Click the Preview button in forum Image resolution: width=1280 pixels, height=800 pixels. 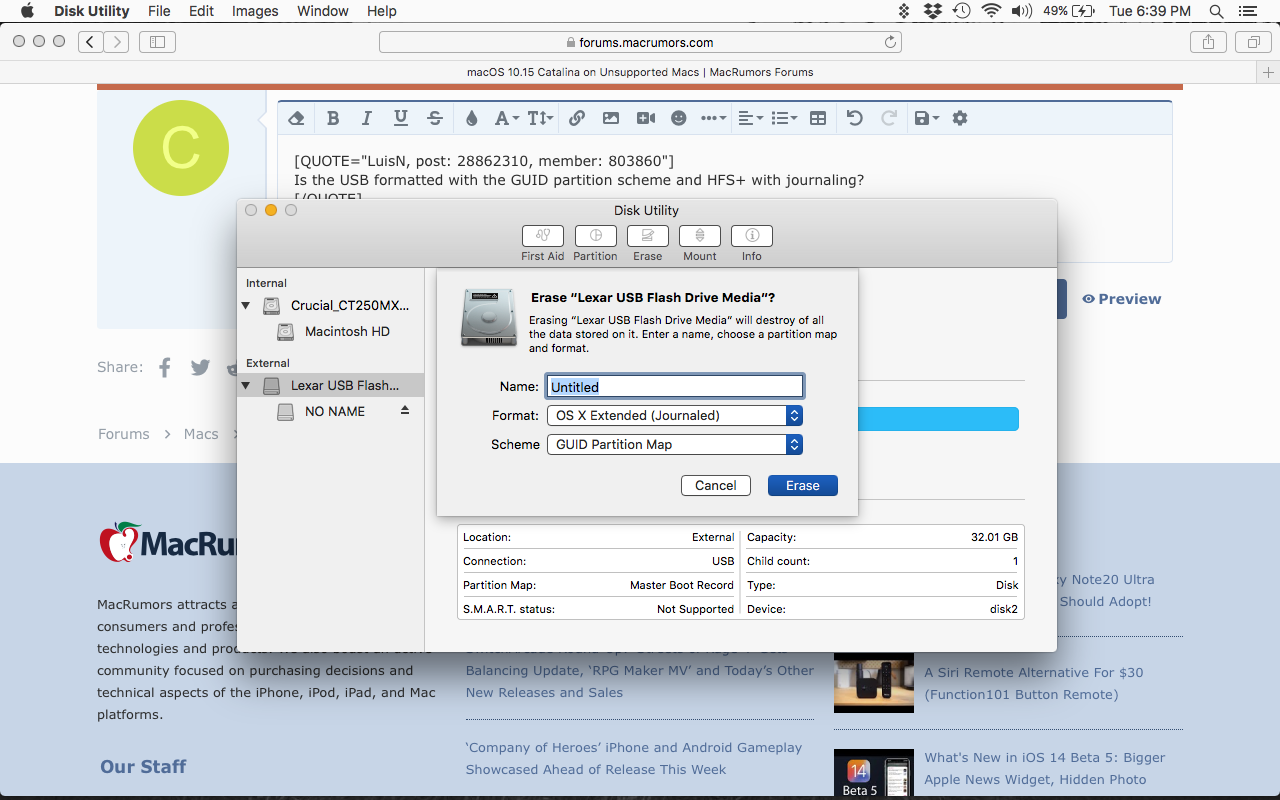(1122, 299)
